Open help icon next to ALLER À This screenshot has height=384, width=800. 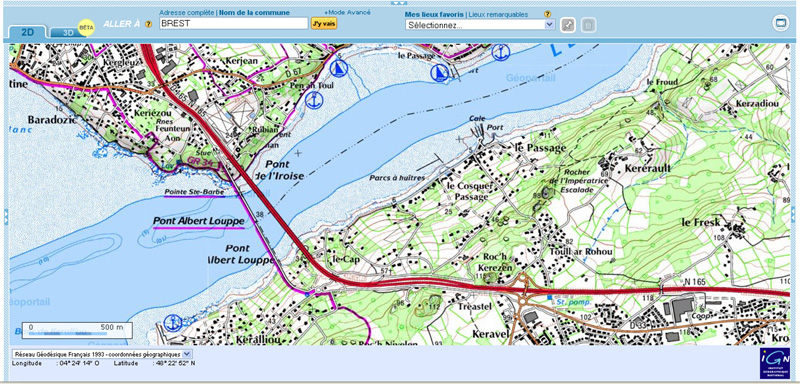tap(148, 24)
